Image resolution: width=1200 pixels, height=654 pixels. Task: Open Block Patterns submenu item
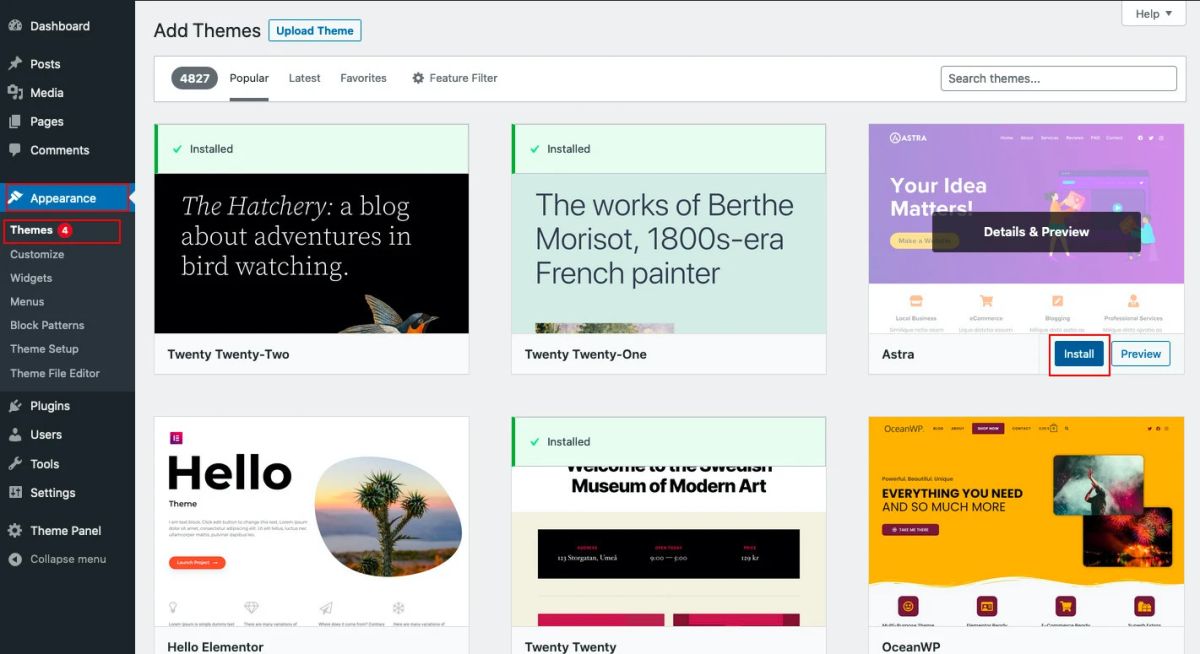click(47, 325)
